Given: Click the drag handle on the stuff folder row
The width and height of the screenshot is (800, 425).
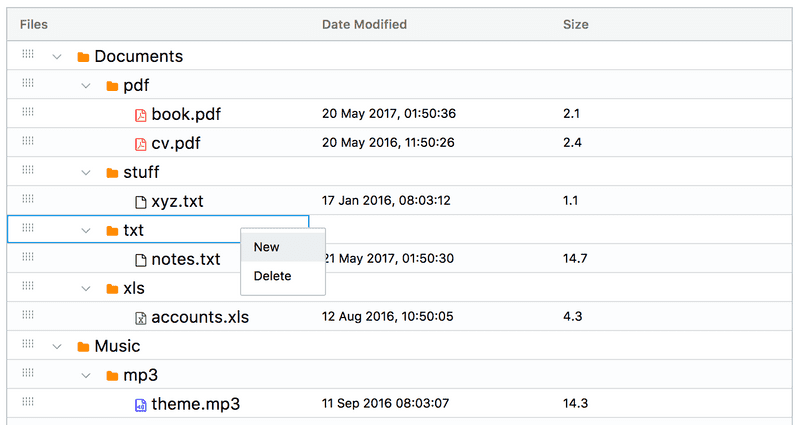Looking at the screenshot, I should (x=28, y=170).
